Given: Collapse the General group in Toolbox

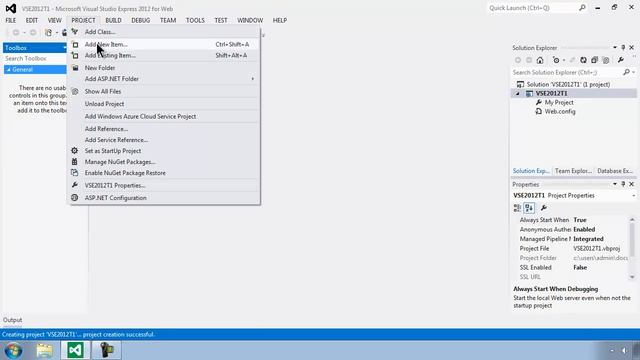Looking at the screenshot, I should tap(9, 70).
